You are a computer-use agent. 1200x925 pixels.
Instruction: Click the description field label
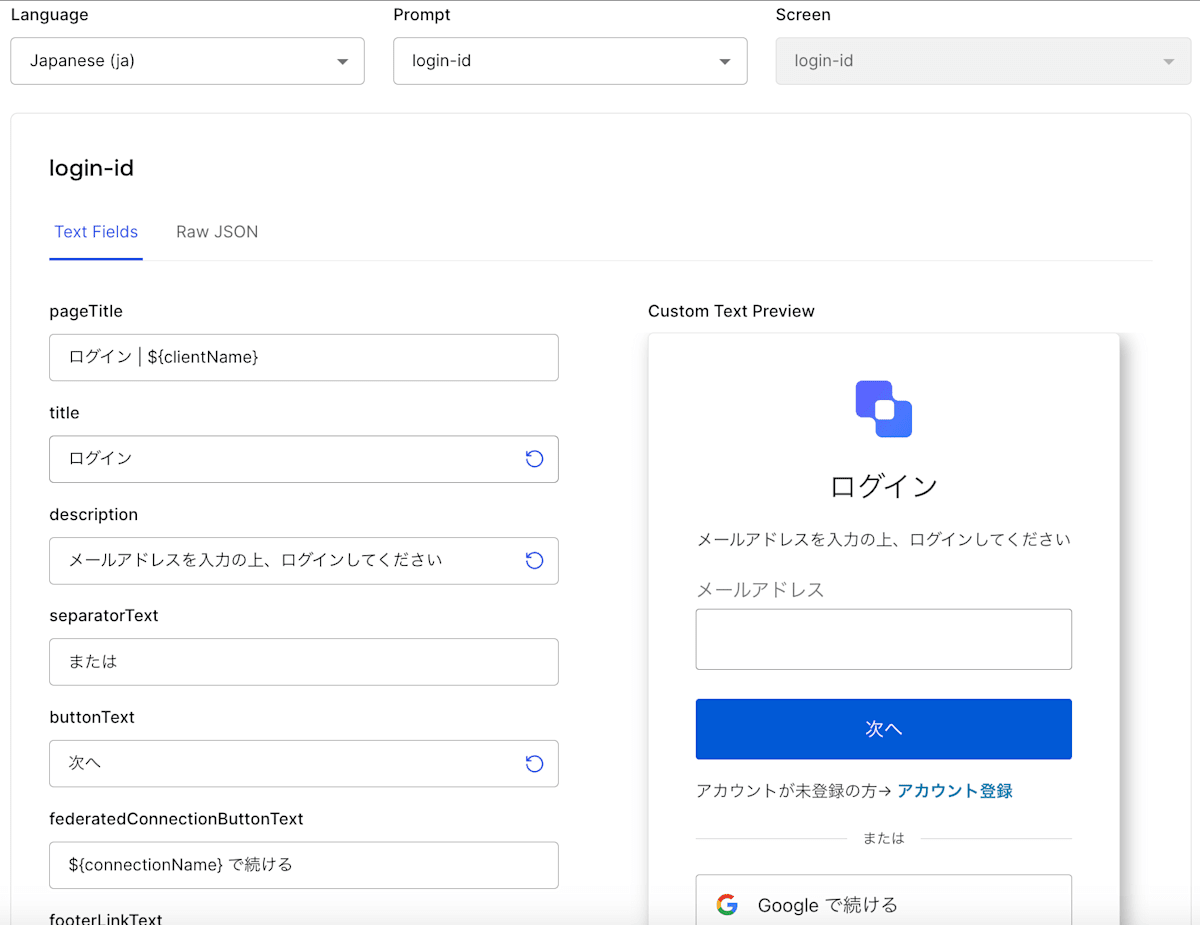94,514
